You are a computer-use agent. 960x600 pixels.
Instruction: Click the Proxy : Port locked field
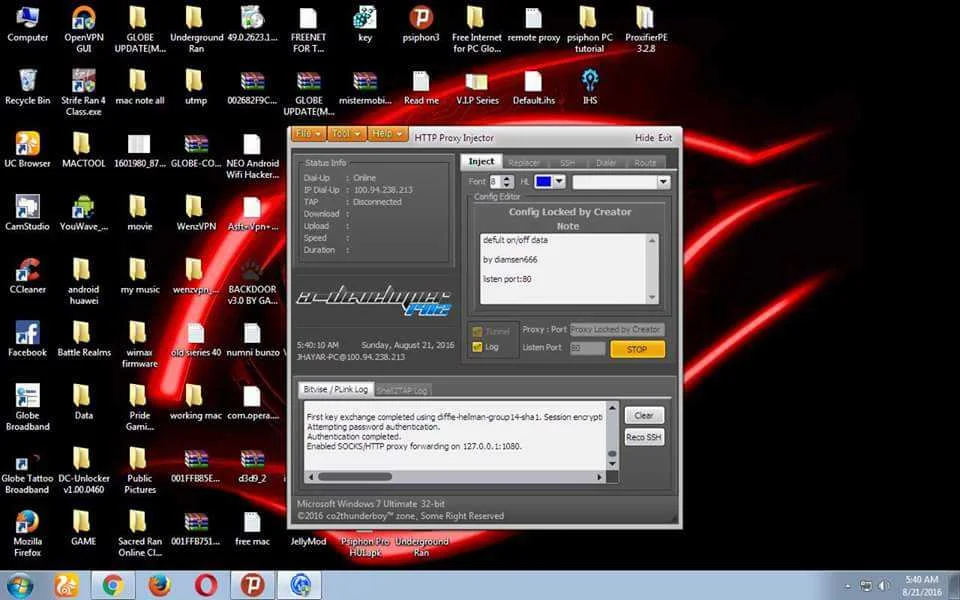tap(617, 329)
